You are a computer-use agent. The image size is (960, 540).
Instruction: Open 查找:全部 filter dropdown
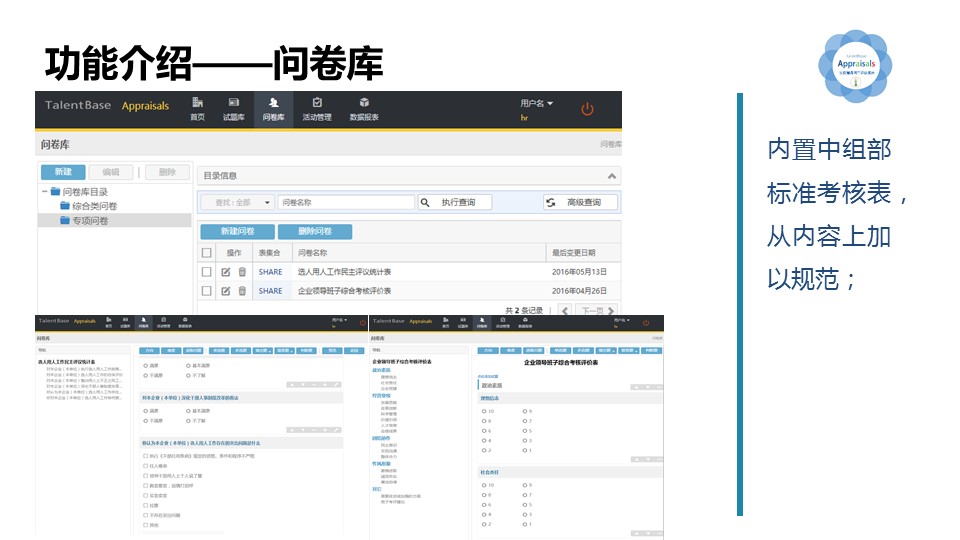click(237, 202)
